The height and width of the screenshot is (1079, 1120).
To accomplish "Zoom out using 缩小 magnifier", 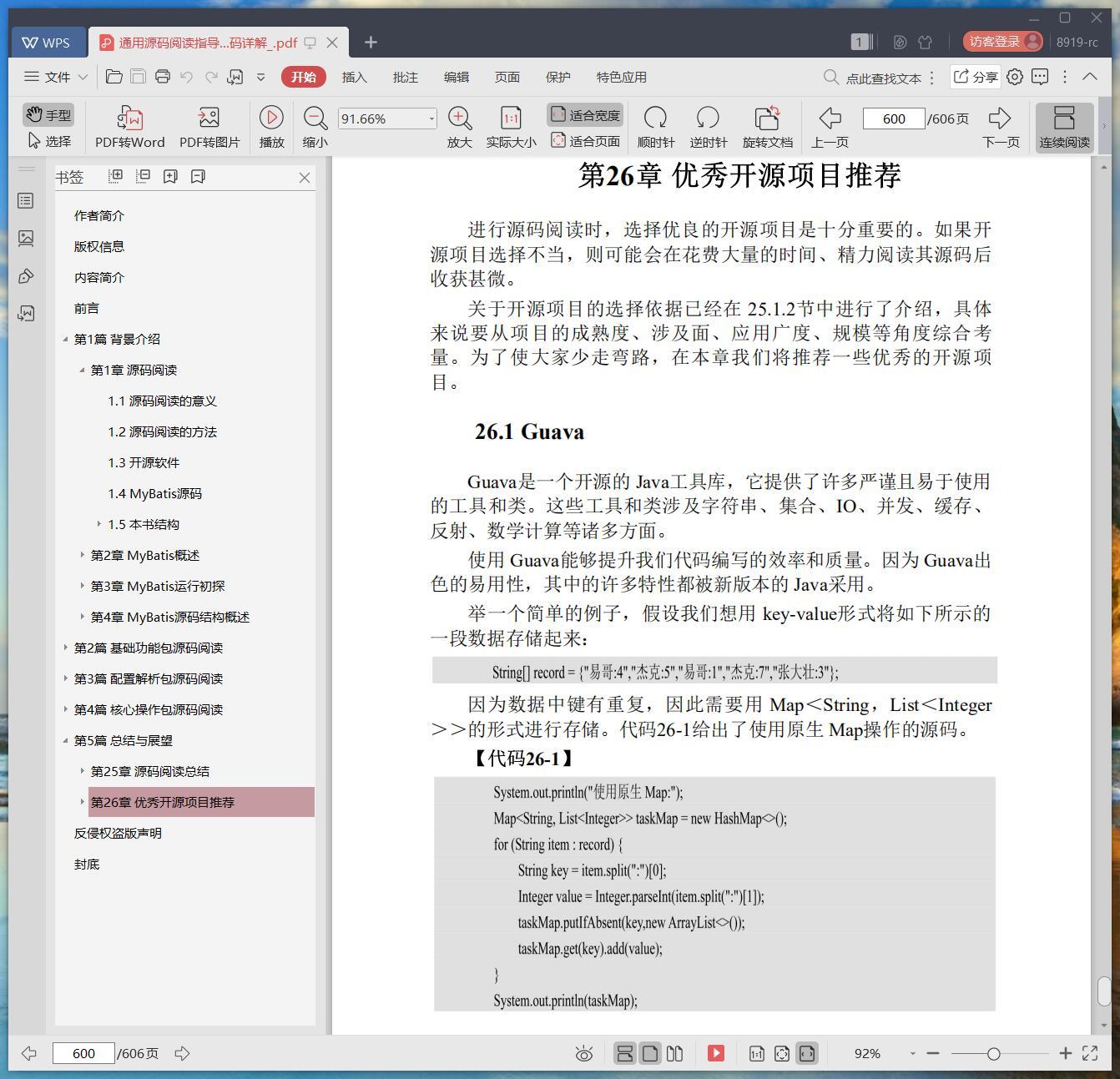I will (315, 127).
